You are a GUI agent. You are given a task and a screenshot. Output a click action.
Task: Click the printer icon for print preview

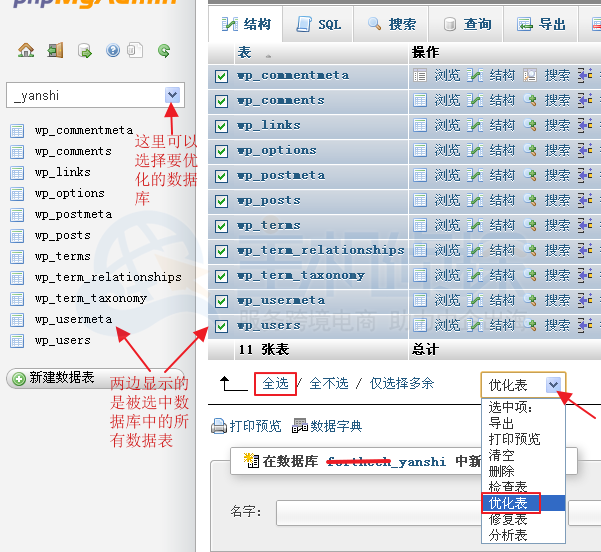pyautogui.click(x=219, y=426)
